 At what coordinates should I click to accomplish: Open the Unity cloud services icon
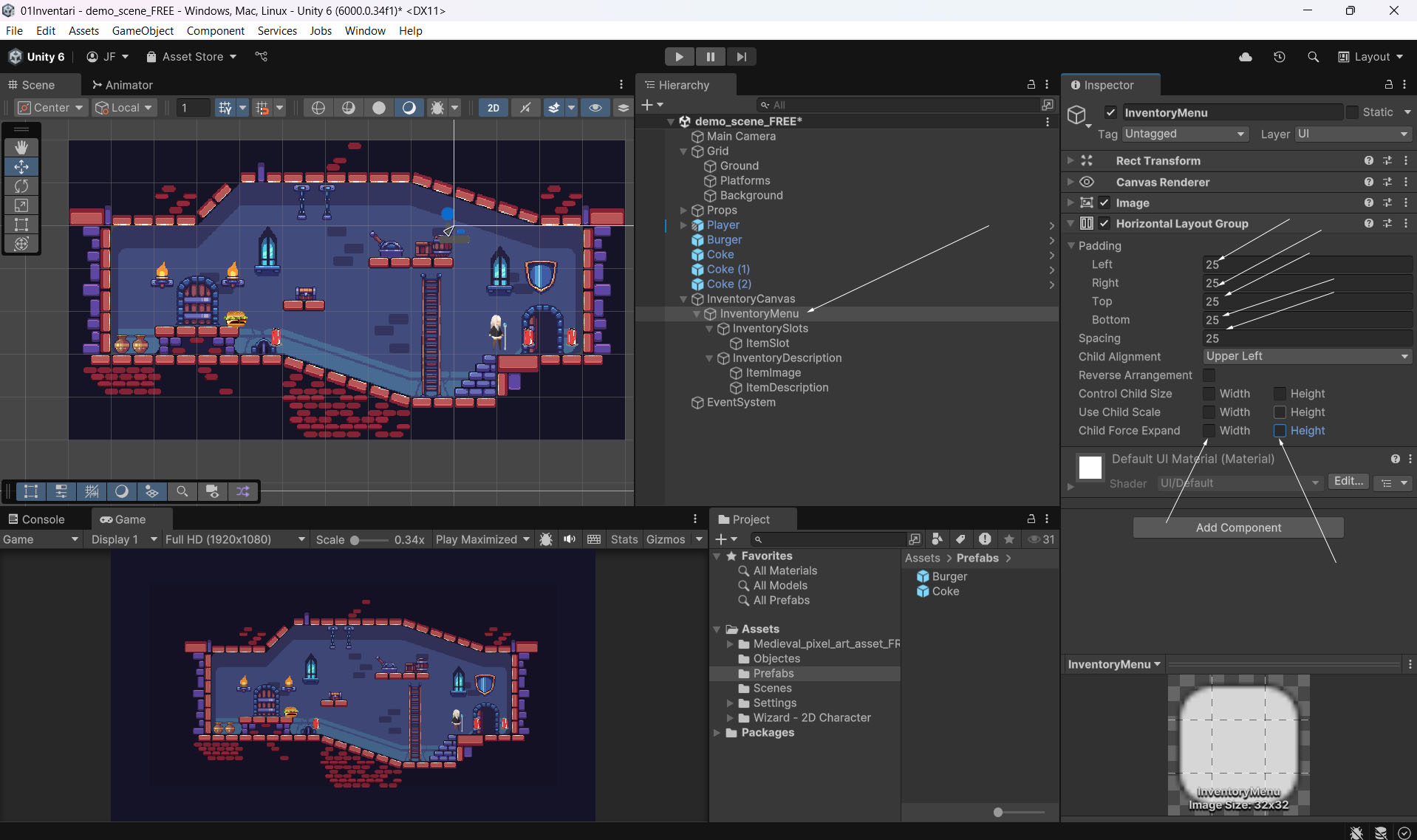click(x=1245, y=57)
